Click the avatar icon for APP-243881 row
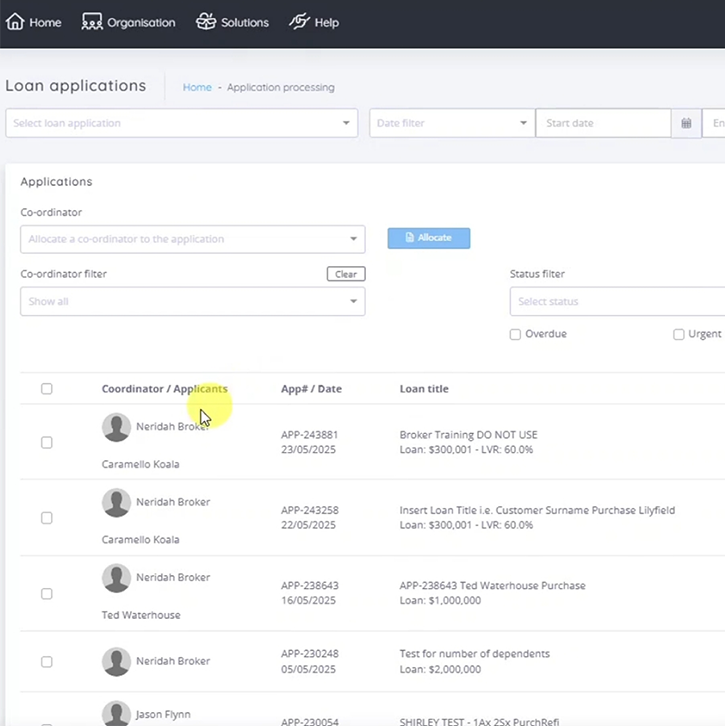The width and height of the screenshot is (725, 726). click(117, 427)
